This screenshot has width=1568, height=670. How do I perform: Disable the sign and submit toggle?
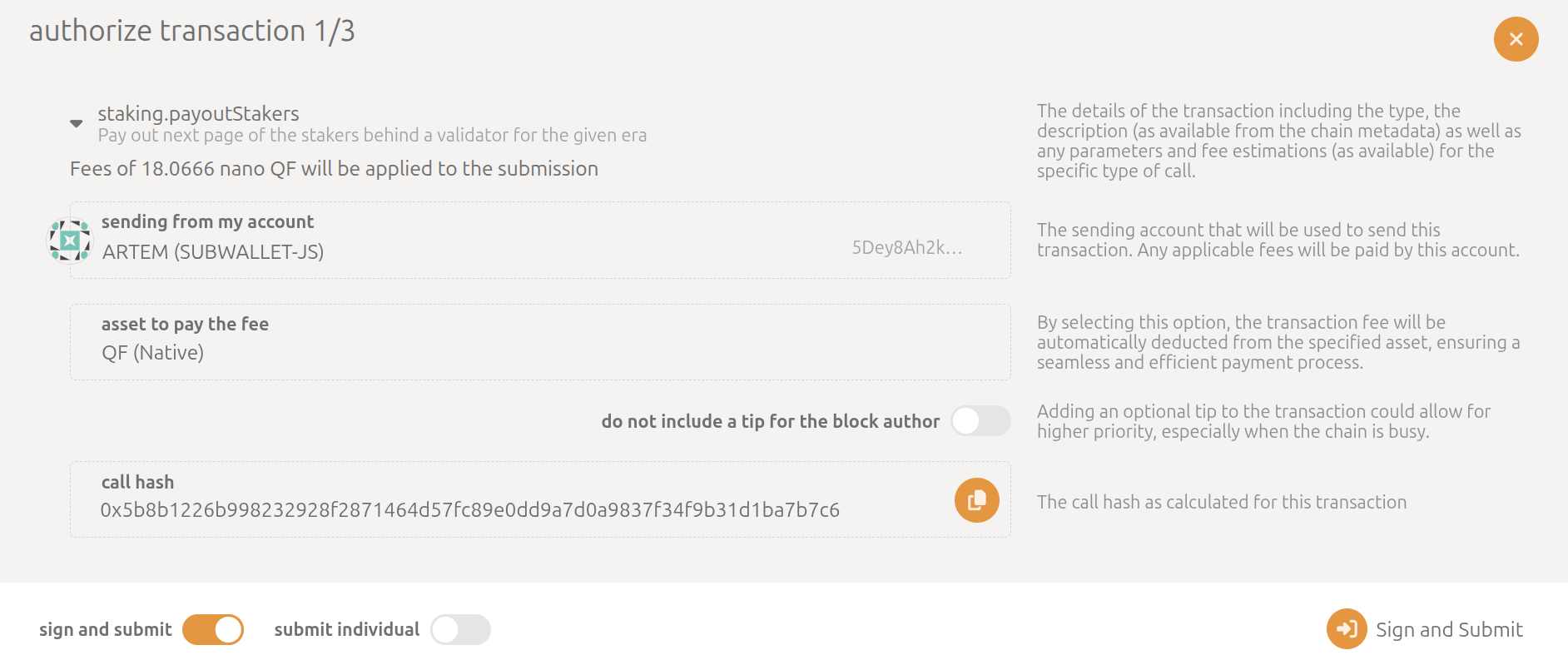[x=212, y=629]
